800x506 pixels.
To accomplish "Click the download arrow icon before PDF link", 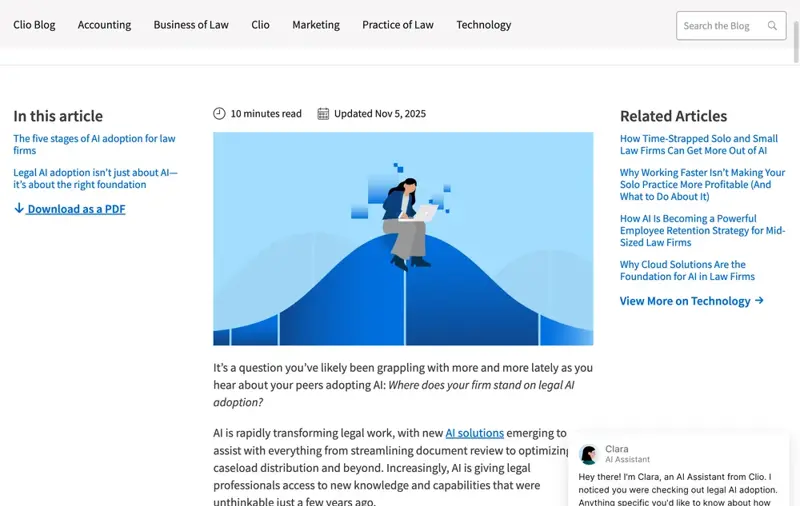I will (x=19, y=208).
